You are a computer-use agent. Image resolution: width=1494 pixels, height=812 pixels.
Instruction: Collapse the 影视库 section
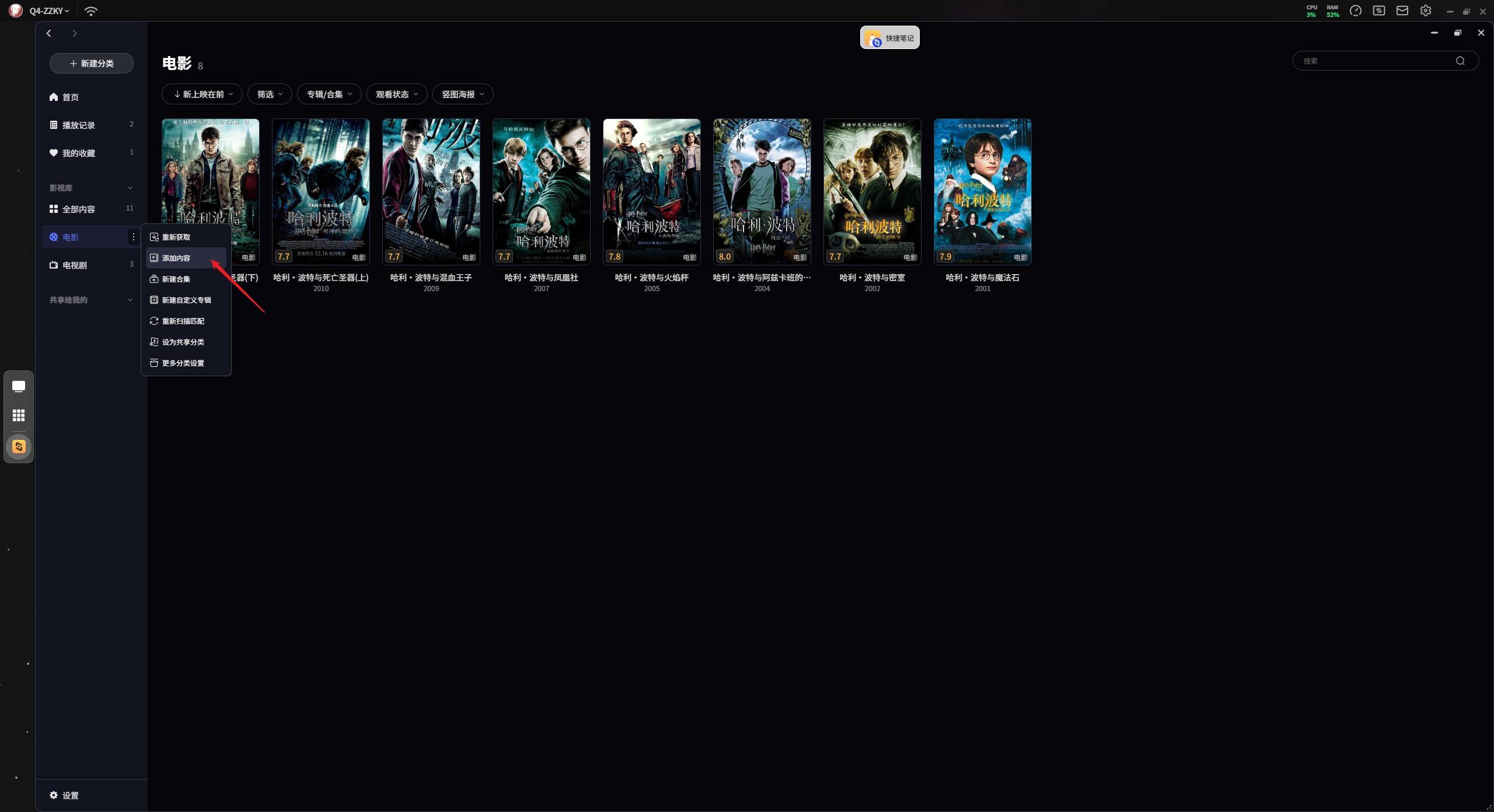coord(130,188)
